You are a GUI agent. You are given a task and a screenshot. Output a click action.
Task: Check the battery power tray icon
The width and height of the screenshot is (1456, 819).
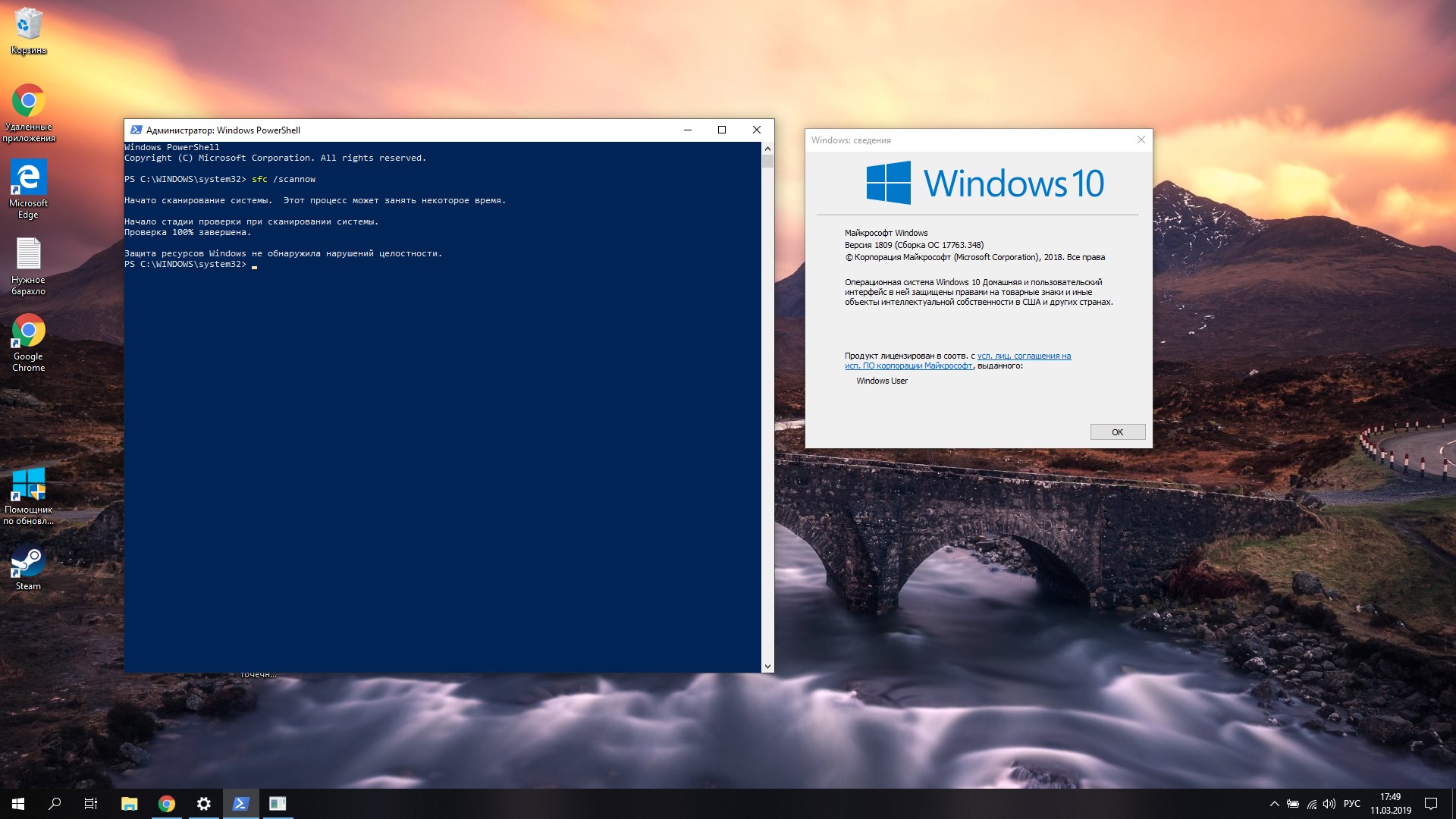tap(1293, 804)
